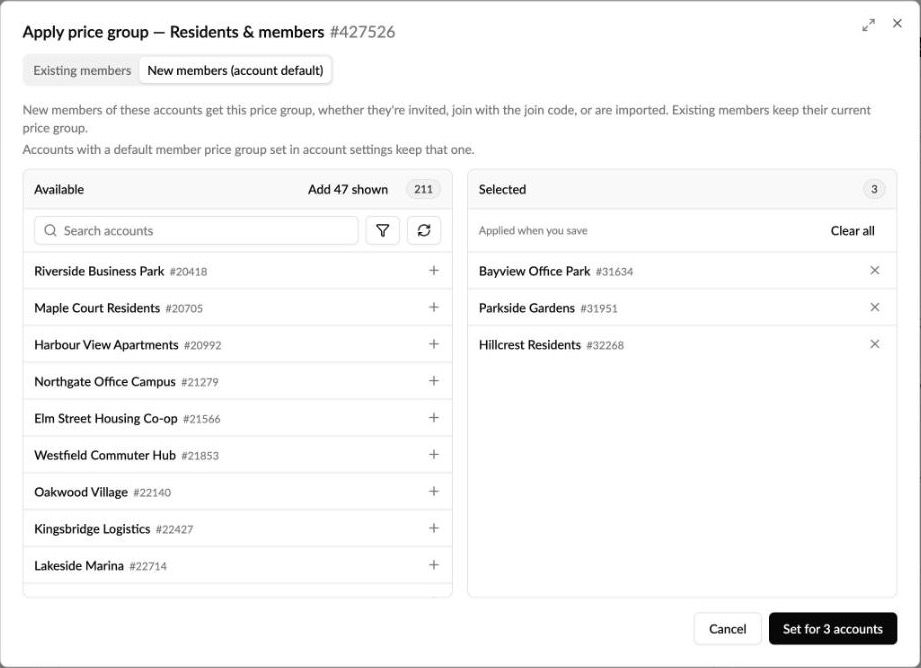Close the Apply price group dialog
This screenshot has height=668, width=921.
(897, 24)
